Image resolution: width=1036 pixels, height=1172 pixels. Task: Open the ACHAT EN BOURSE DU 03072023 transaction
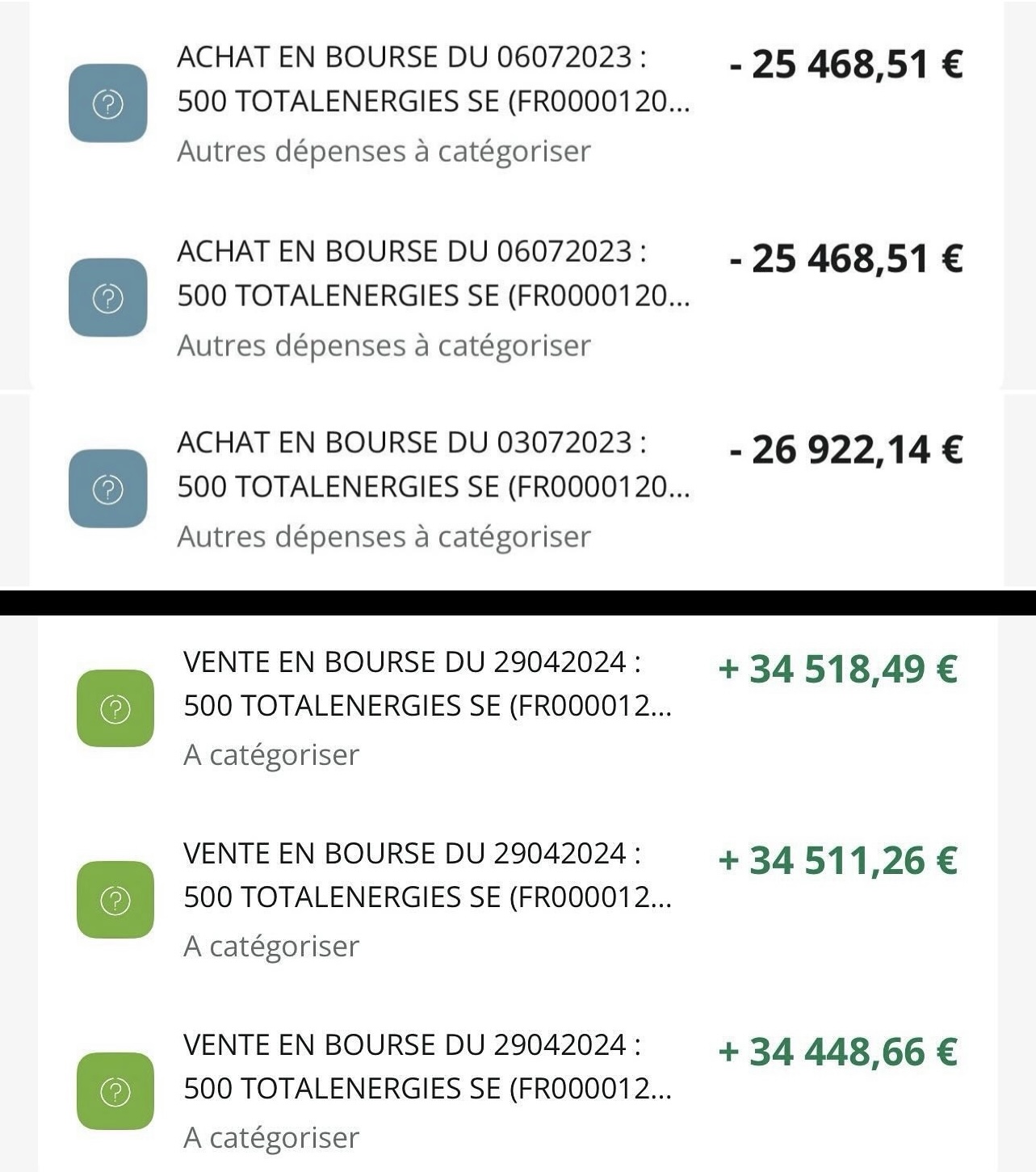[517, 489]
